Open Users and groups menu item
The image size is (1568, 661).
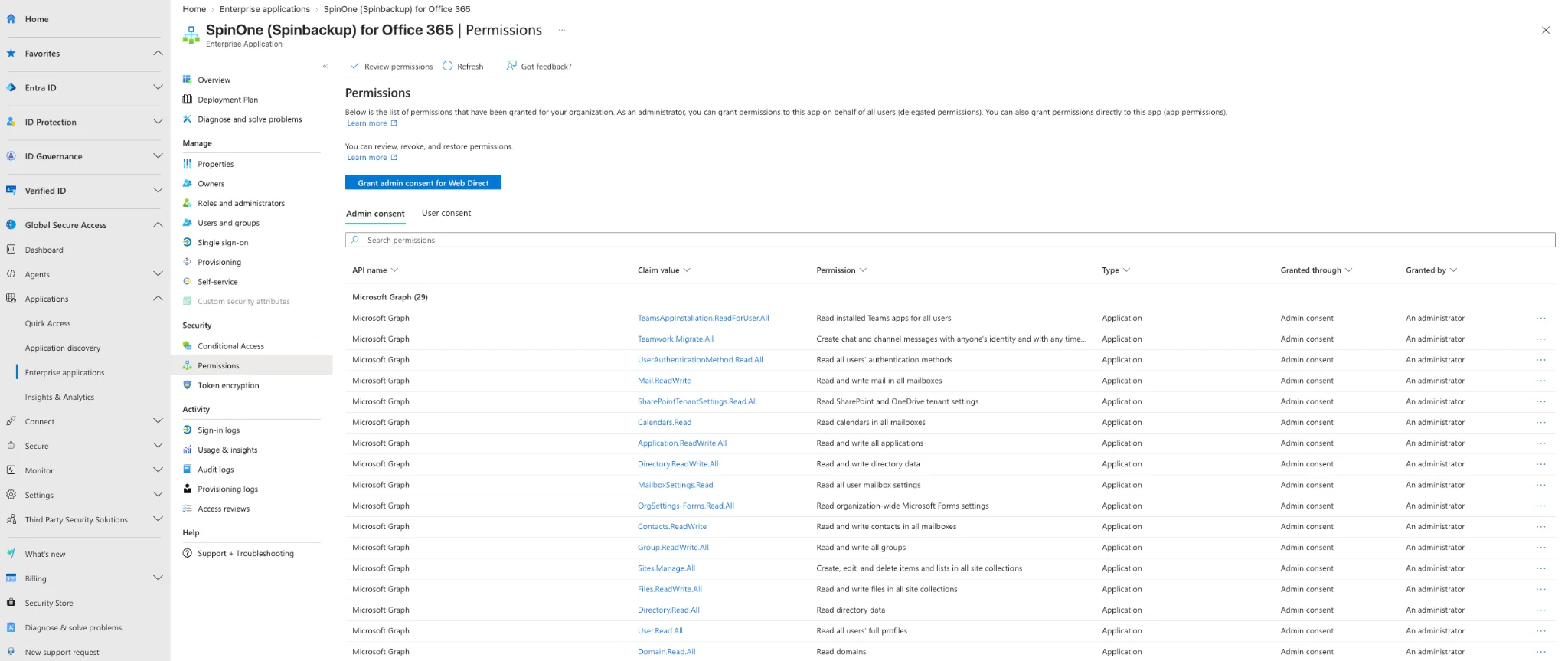click(x=228, y=223)
